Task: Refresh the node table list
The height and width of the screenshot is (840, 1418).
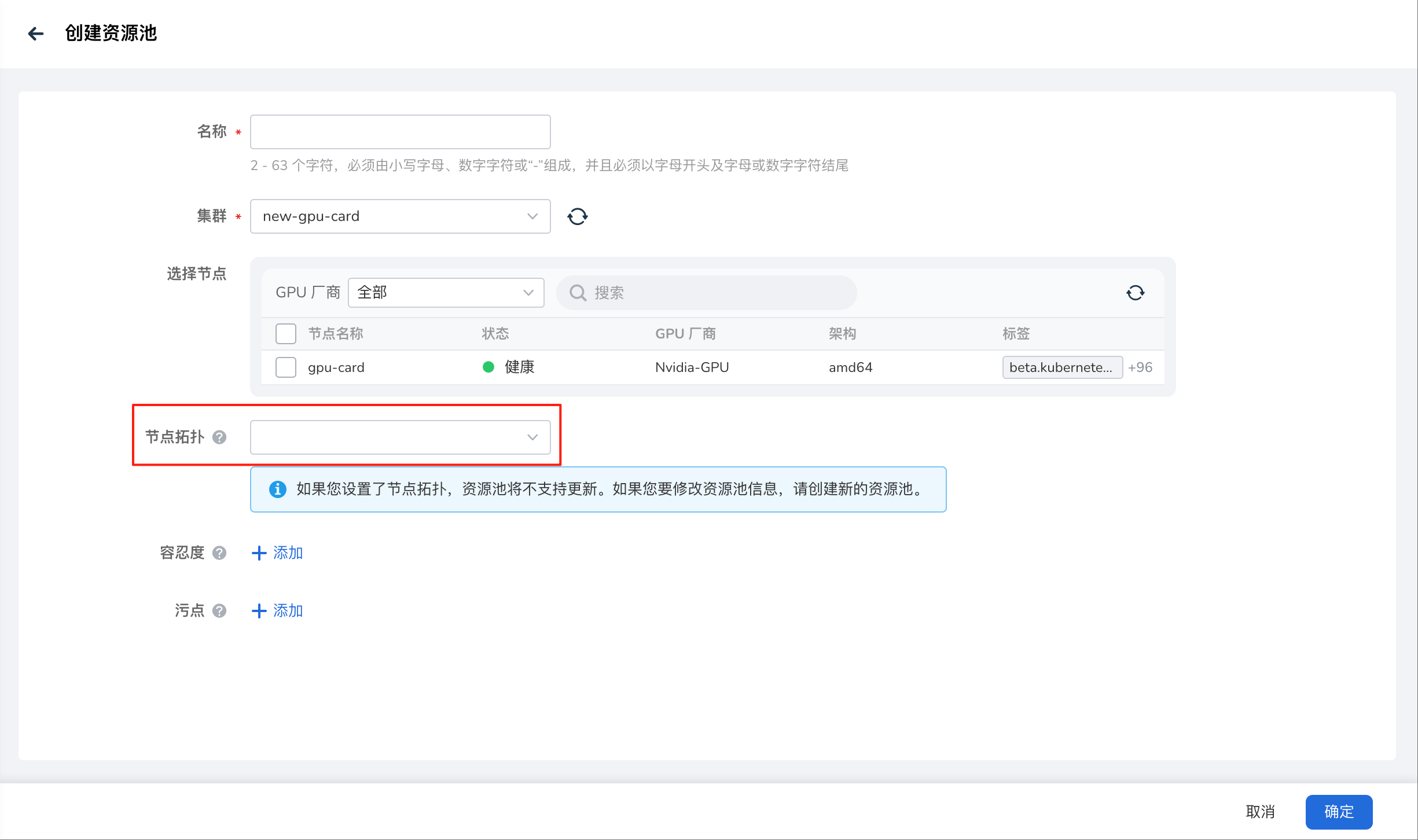Action: [x=1135, y=293]
